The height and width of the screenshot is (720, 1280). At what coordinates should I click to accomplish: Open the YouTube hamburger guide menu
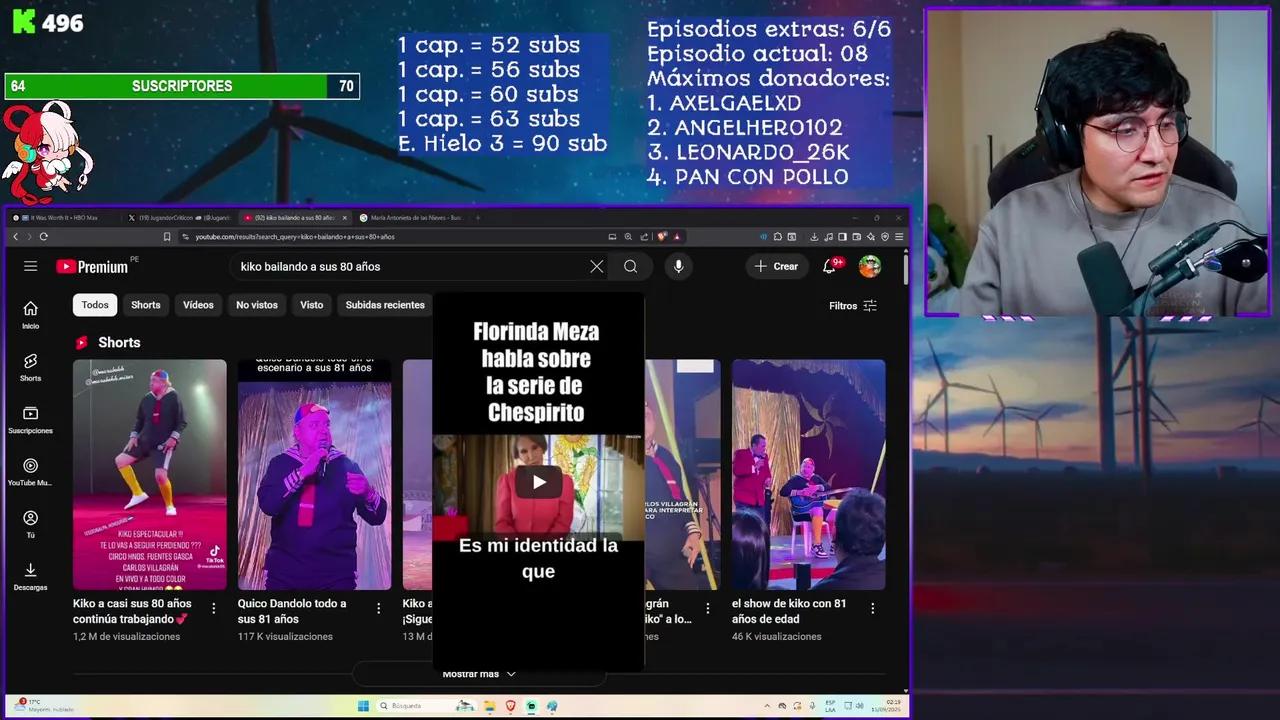tap(31, 266)
